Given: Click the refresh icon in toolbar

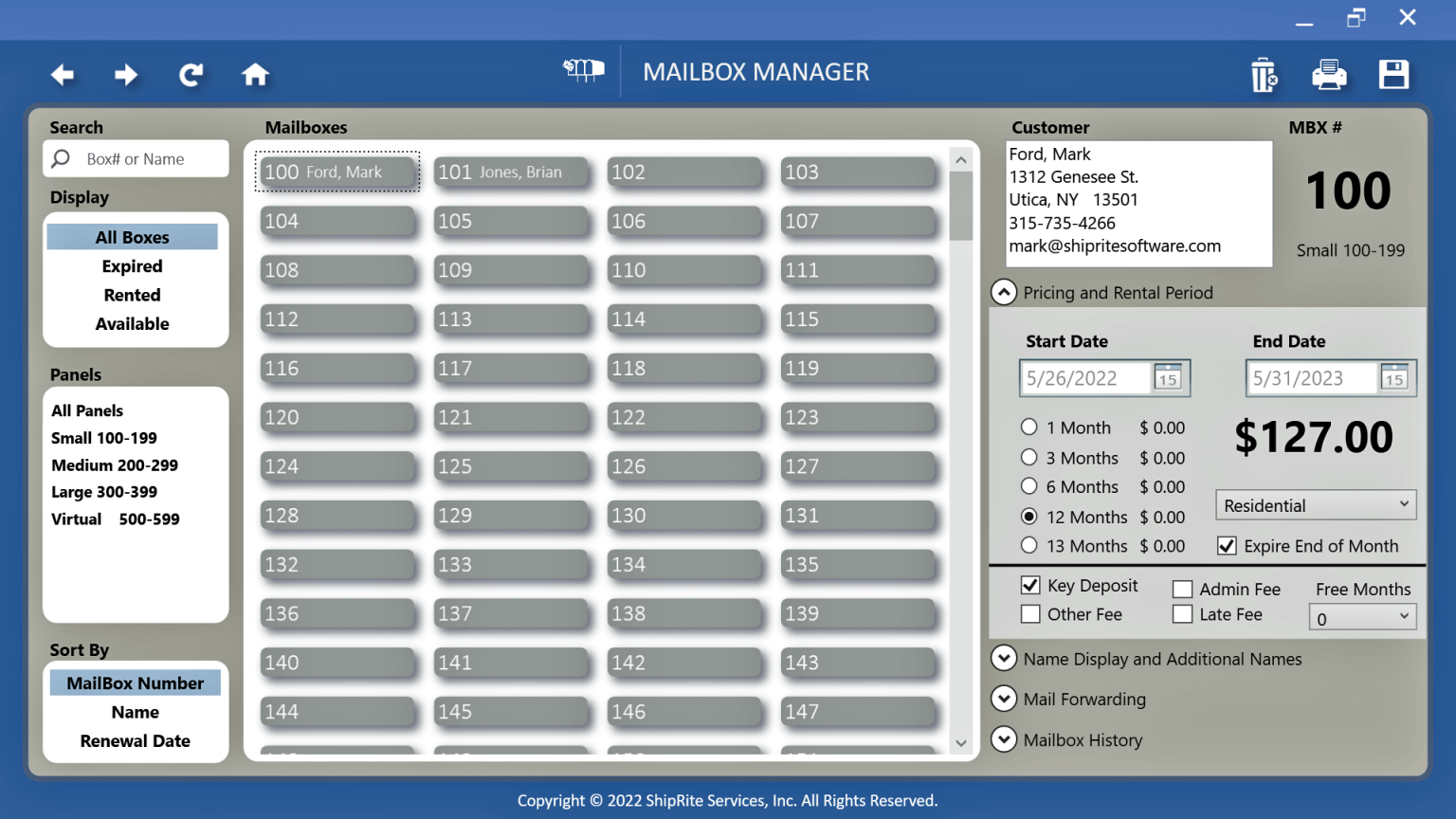Looking at the screenshot, I should (191, 75).
